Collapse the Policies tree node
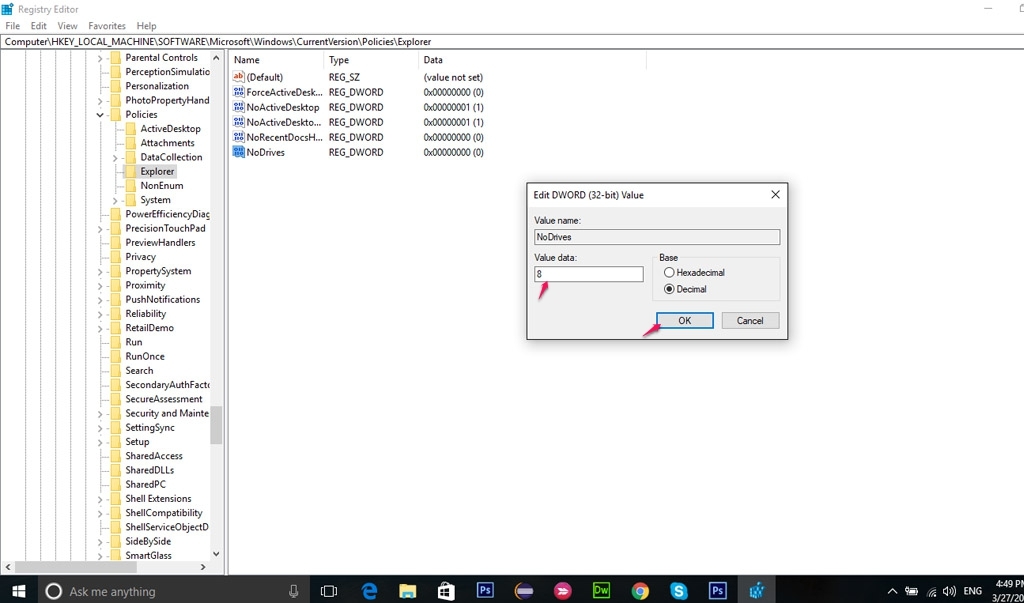Image resolution: width=1024 pixels, height=603 pixels. [x=100, y=115]
